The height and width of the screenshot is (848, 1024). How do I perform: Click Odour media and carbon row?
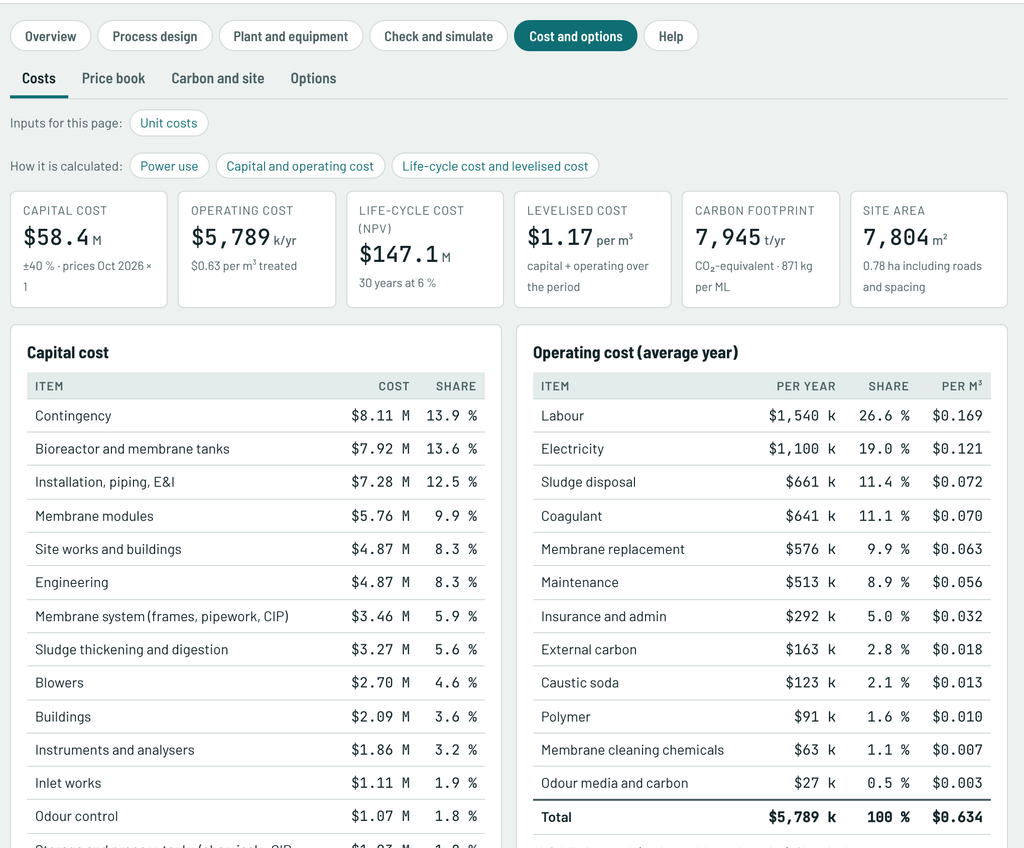click(761, 783)
